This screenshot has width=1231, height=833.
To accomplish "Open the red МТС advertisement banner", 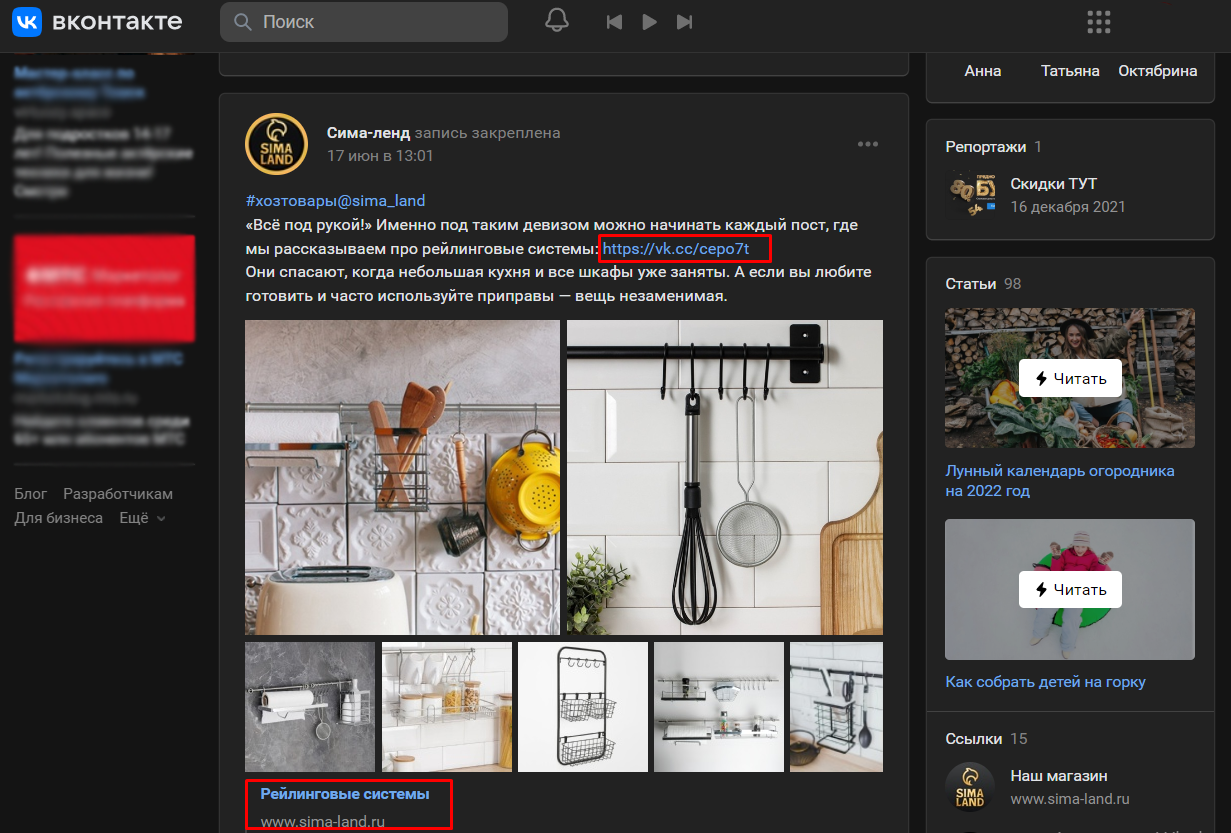I will [104, 288].
